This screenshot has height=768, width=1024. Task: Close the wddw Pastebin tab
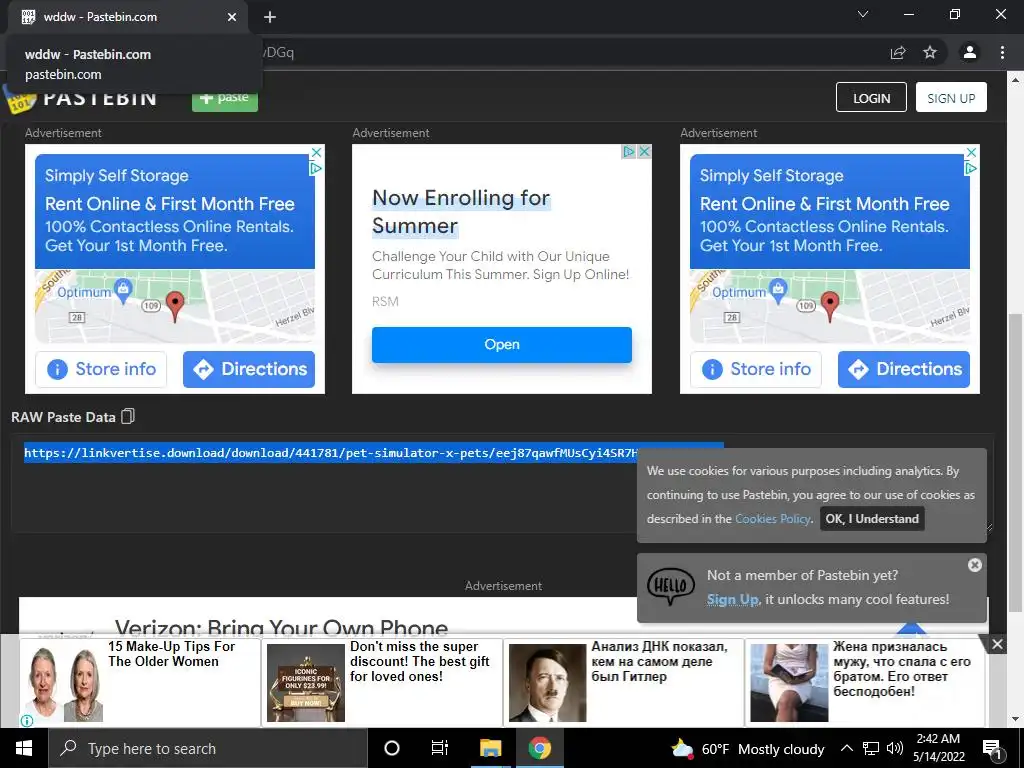232,17
